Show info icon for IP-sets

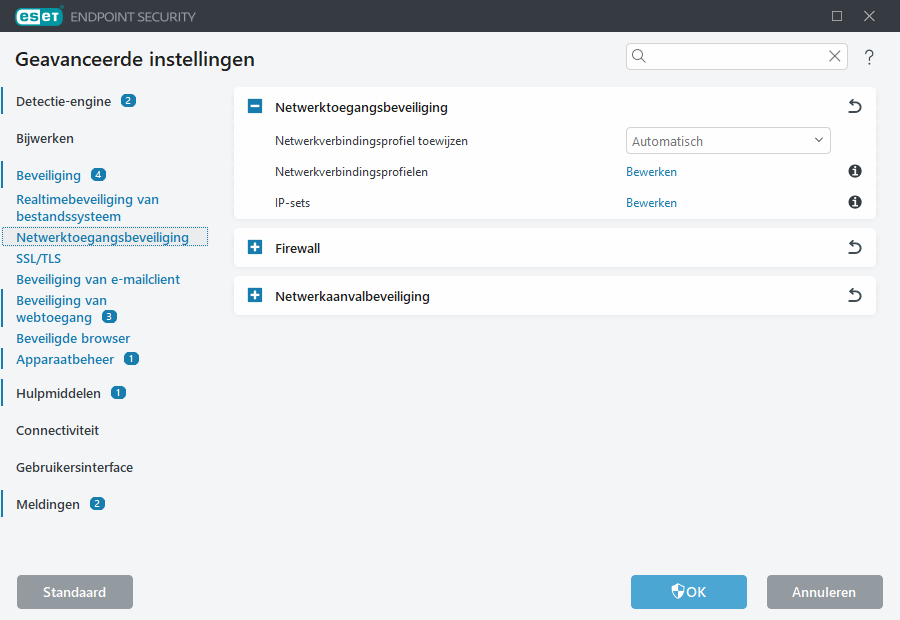click(x=855, y=203)
